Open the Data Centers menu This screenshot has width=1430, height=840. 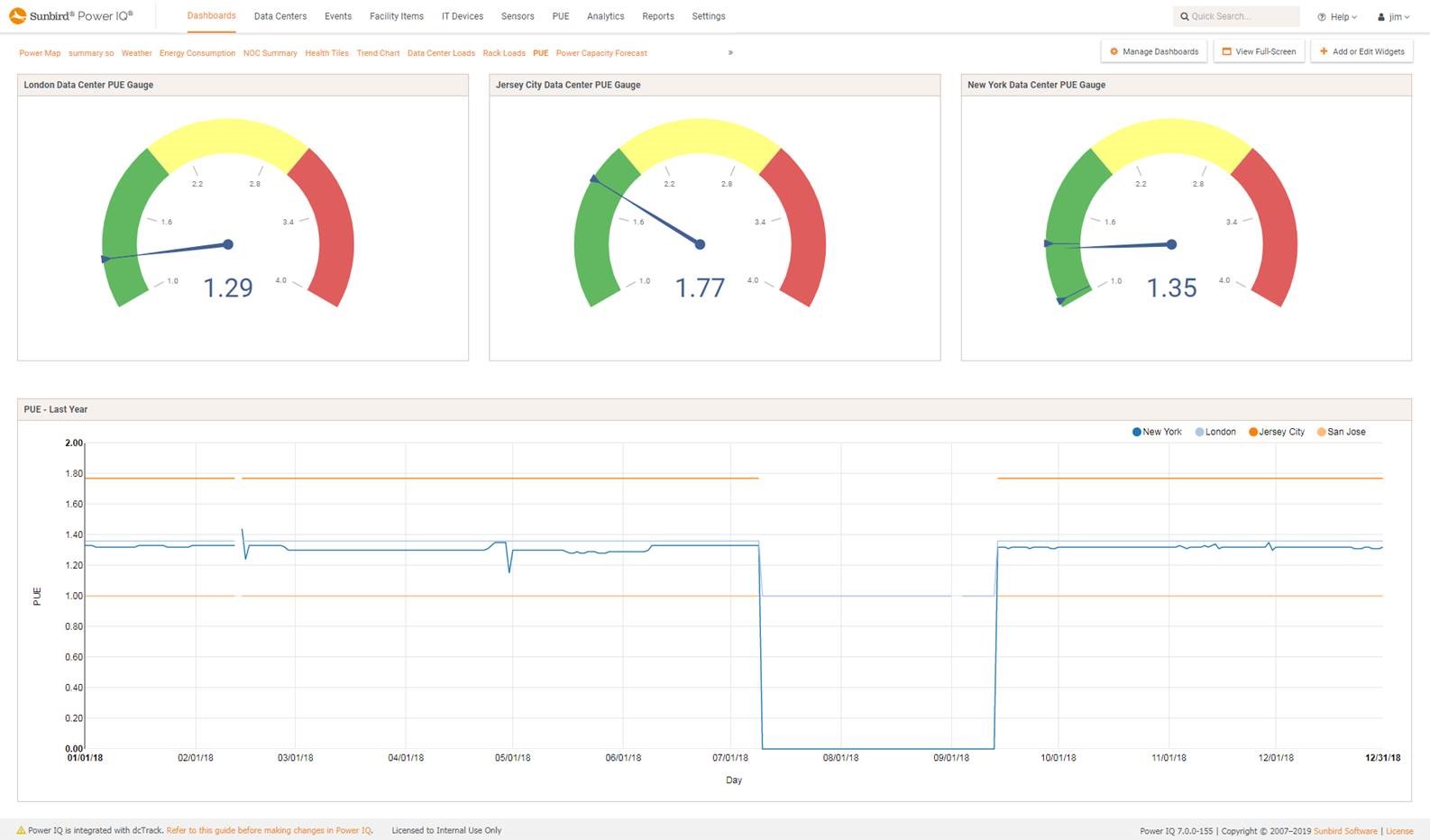point(280,16)
